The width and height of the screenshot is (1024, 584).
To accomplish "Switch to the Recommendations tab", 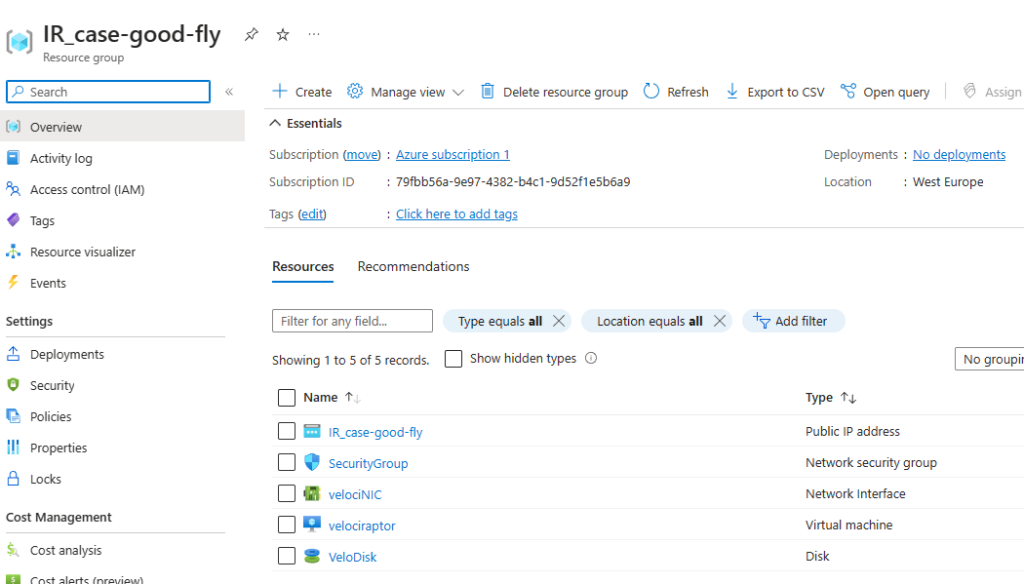I will click(x=413, y=266).
